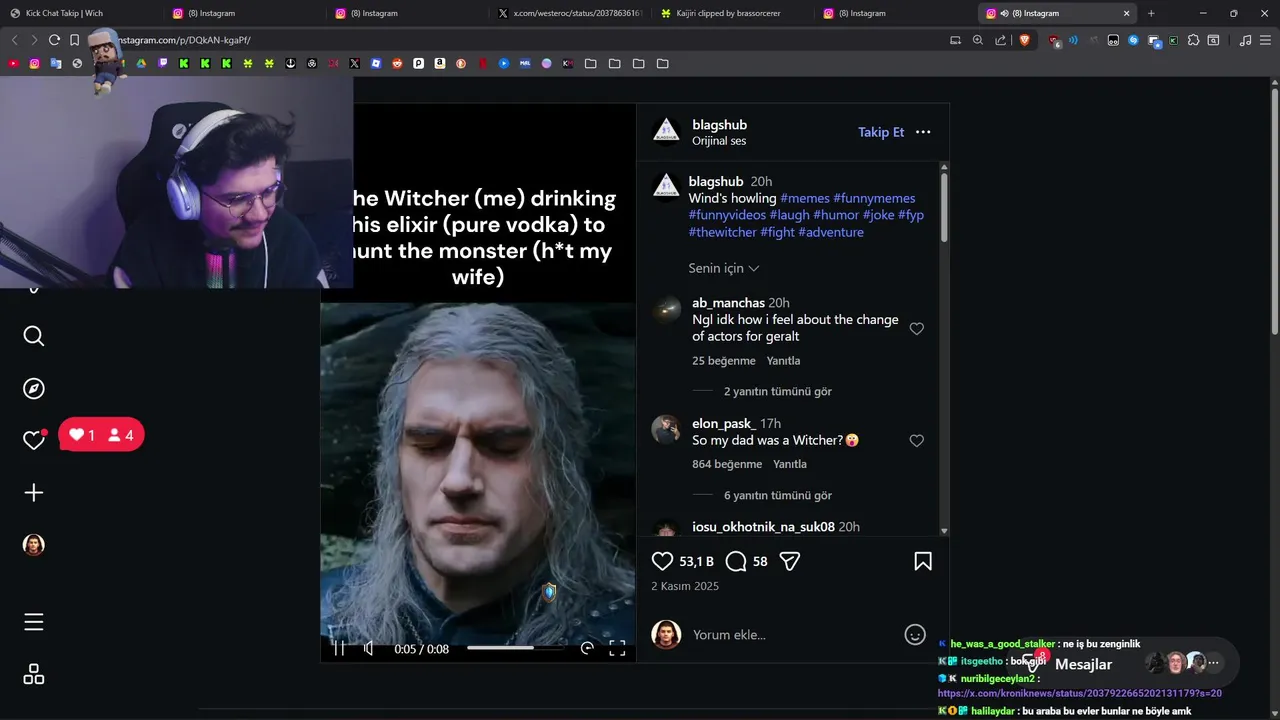This screenshot has height=720, width=1280.
Task: Open Brave main menu hamburger
Action: 1265,40
